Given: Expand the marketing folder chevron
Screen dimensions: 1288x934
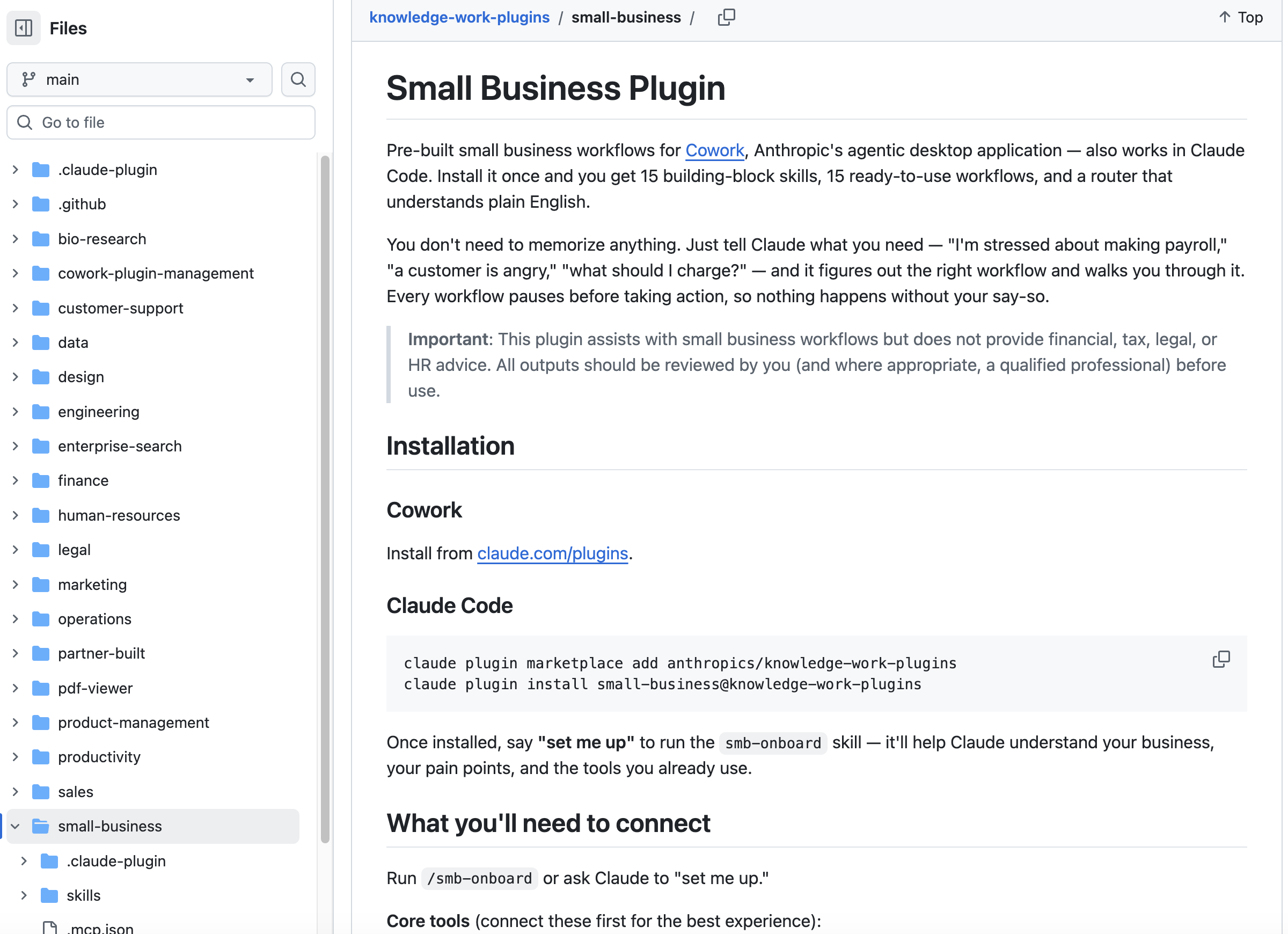Looking at the screenshot, I should (x=16, y=585).
